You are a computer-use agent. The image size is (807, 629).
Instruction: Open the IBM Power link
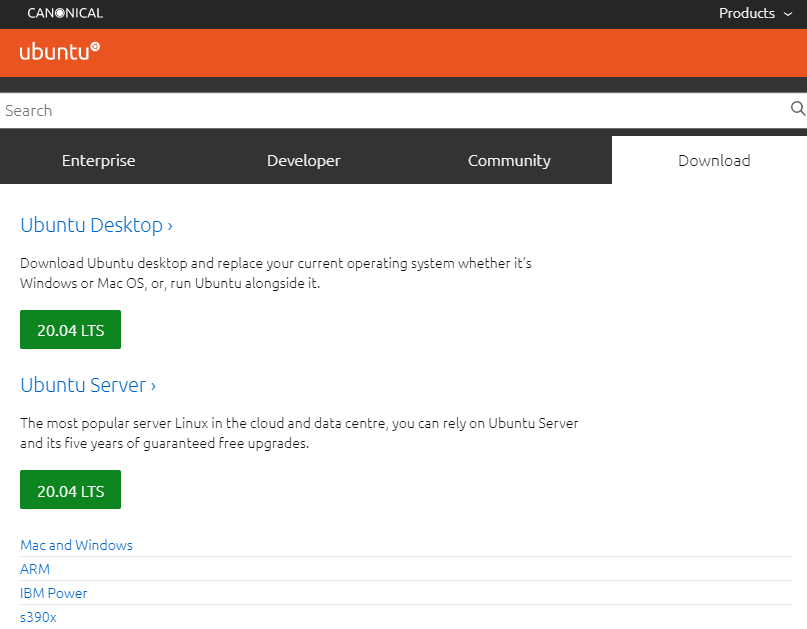54,593
